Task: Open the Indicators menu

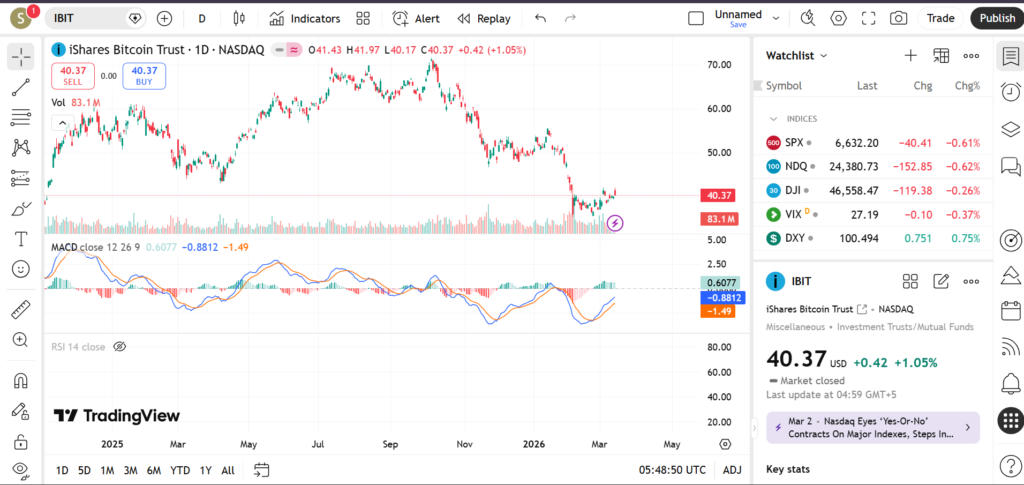Action: click(x=305, y=18)
